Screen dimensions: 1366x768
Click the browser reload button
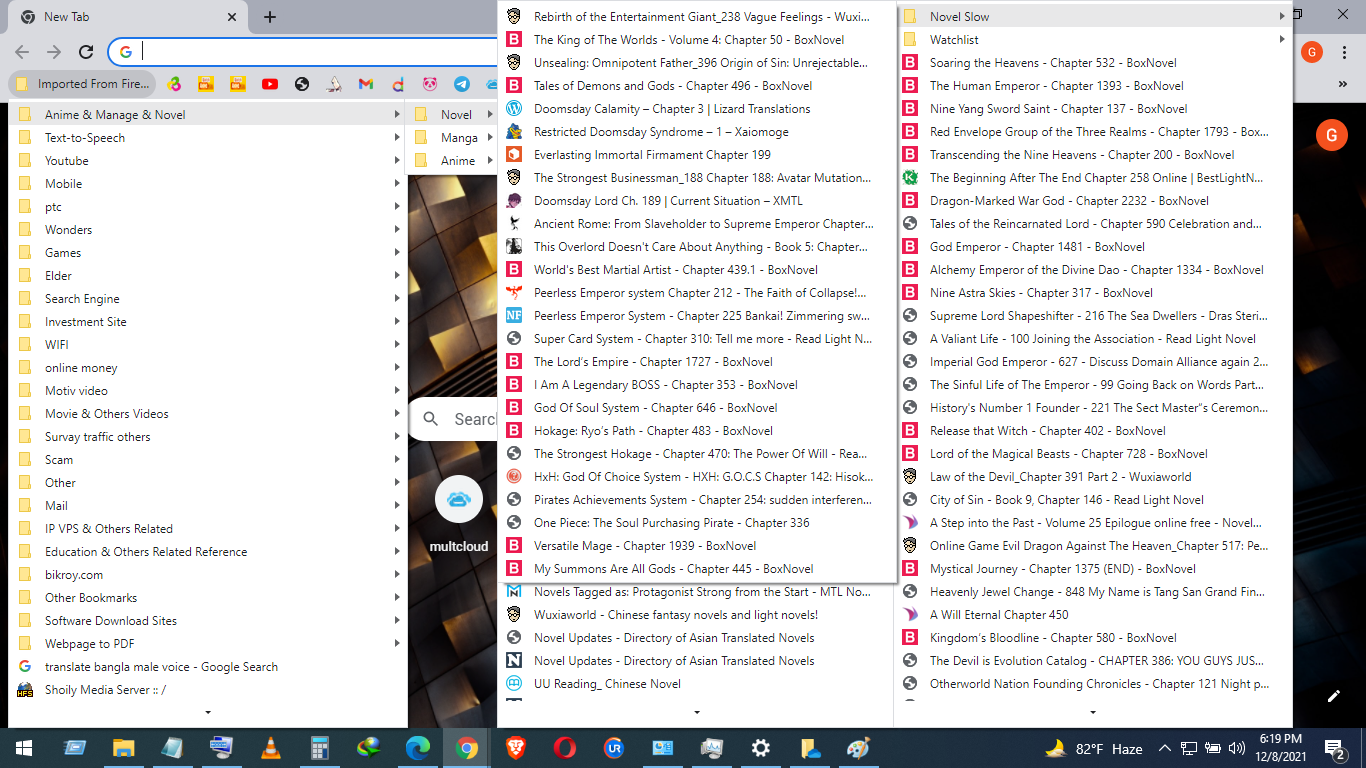(x=86, y=52)
